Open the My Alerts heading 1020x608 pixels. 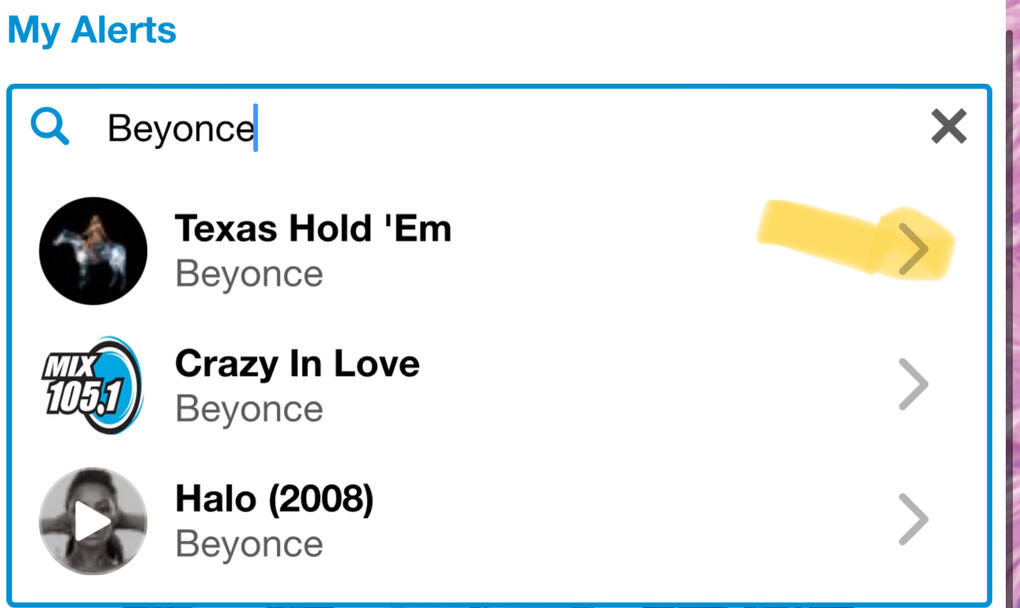pyautogui.click(x=92, y=30)
